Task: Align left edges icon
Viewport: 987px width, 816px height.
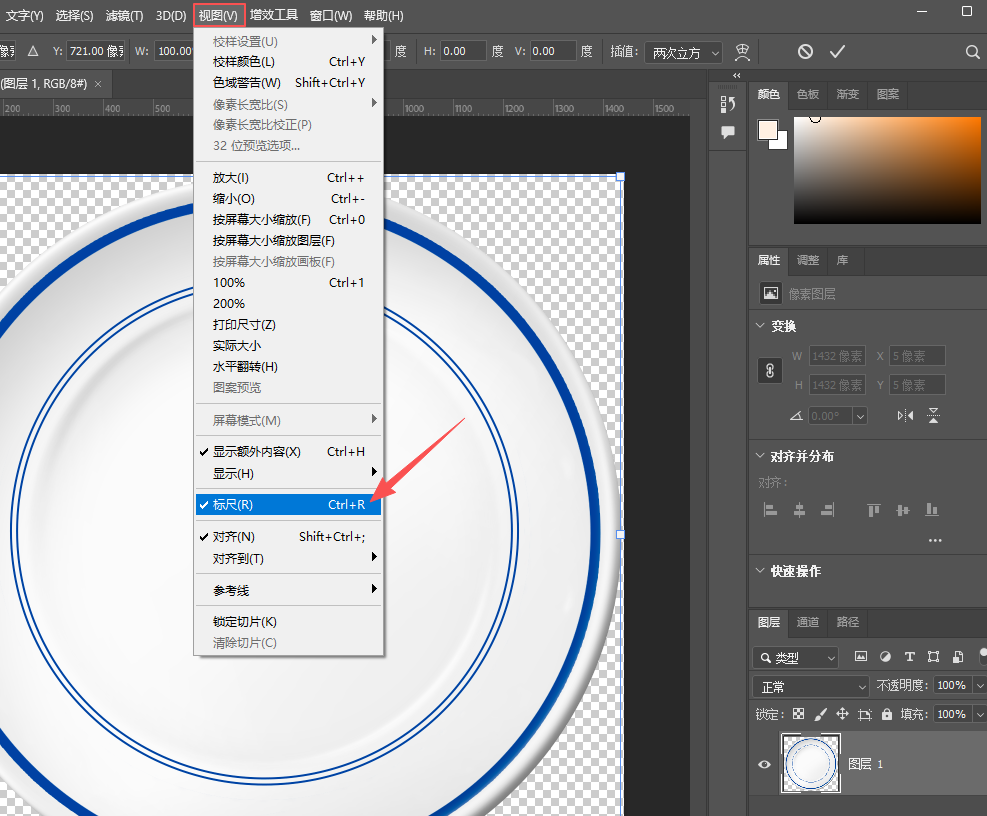Action: point(770,509)
